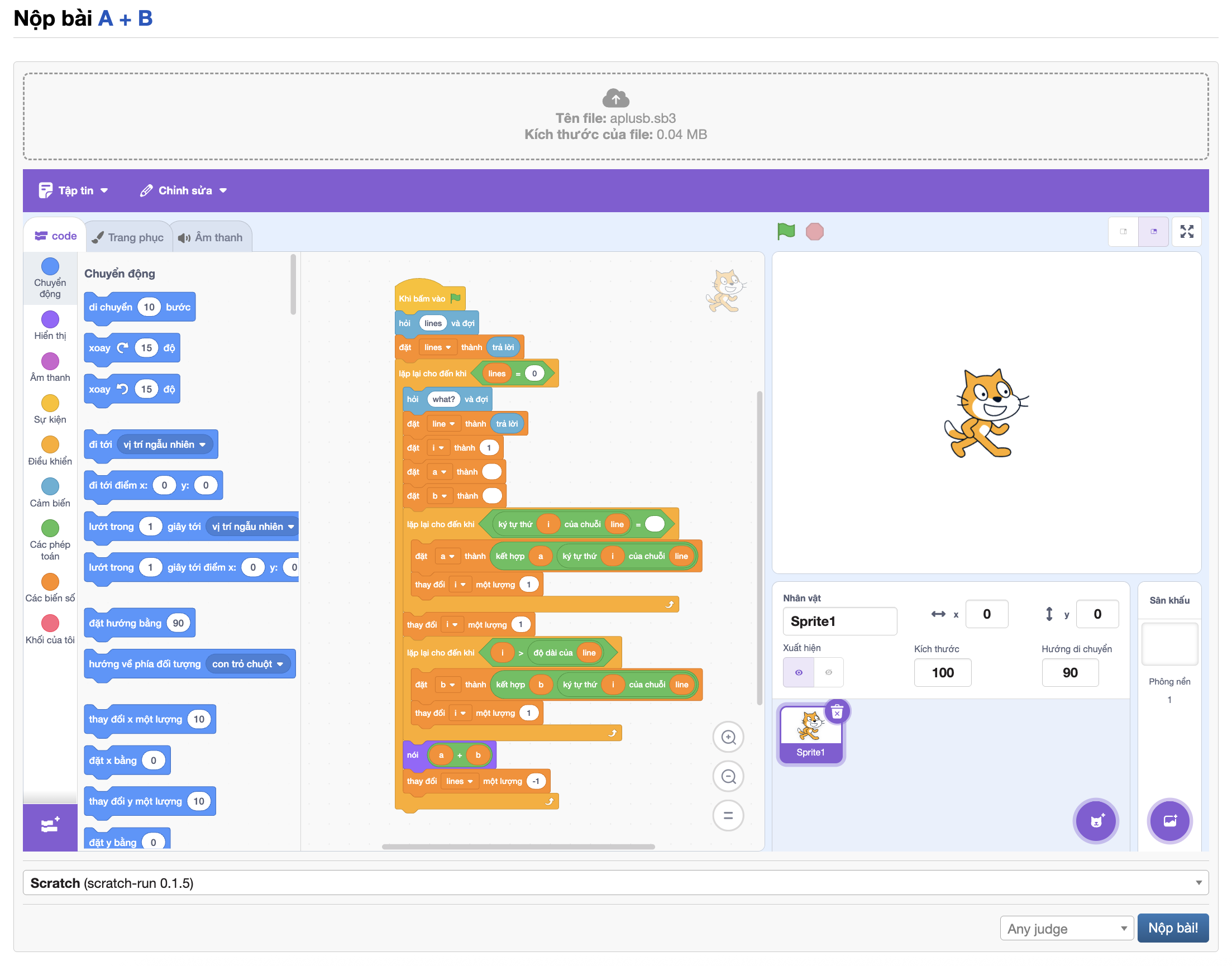The image size is (1232, 966).
Task: Click the file upload drop zone
Action: click(x=615, y=117)
